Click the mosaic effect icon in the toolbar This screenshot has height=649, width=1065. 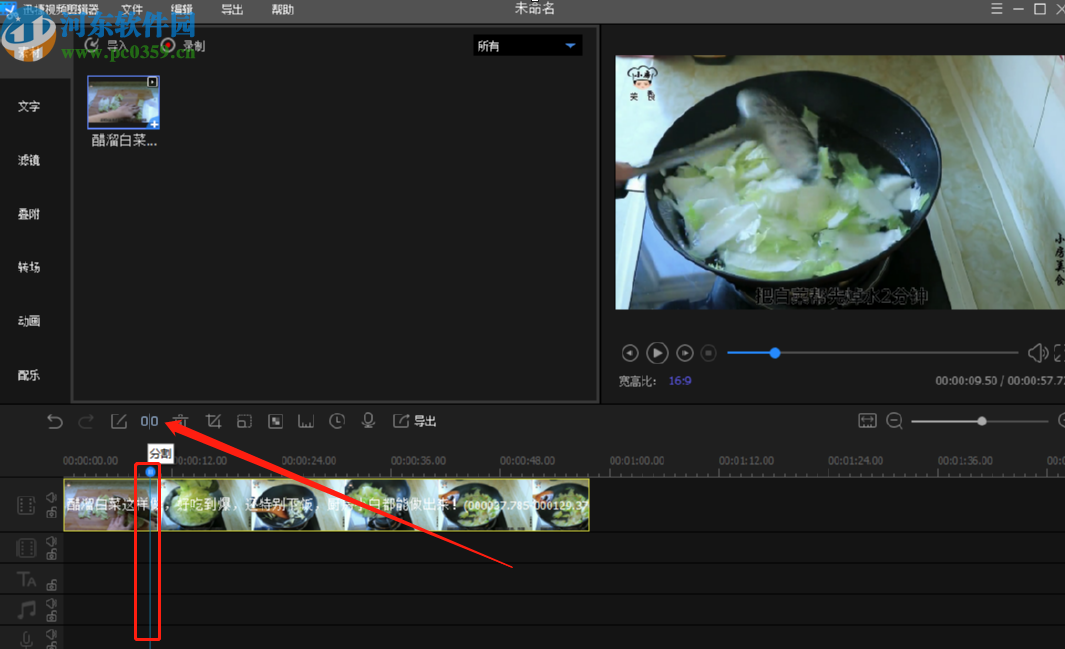pos(275,421)
